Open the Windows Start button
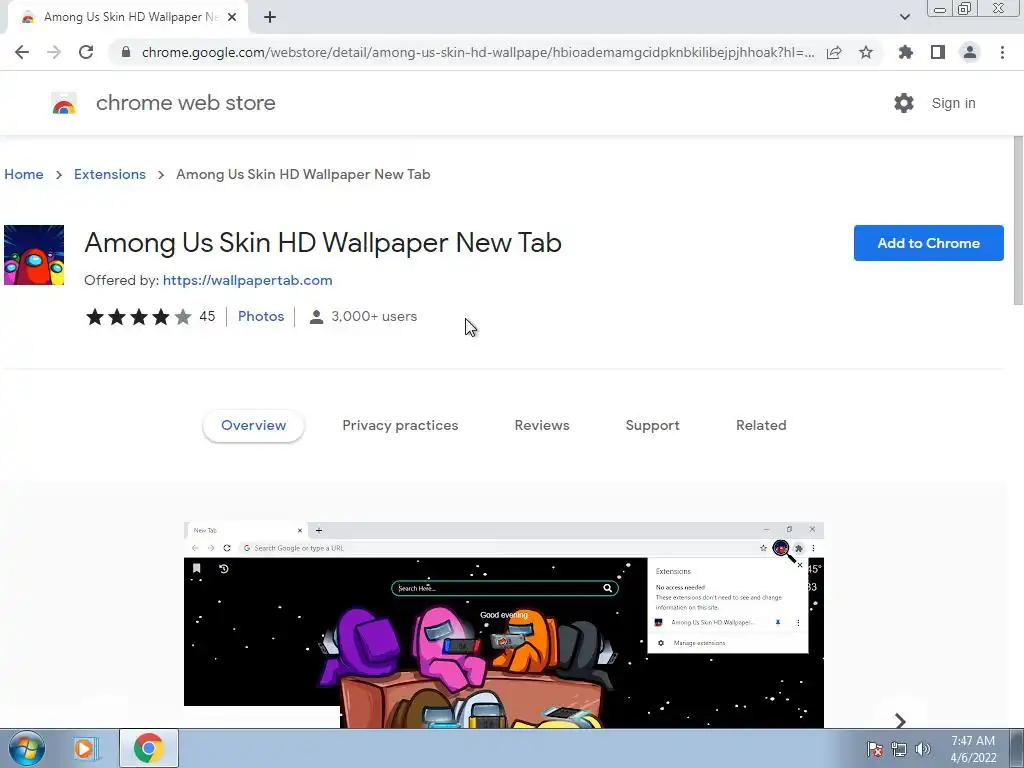This screenshot has height=768, width=1024. (x=27, y=748)
